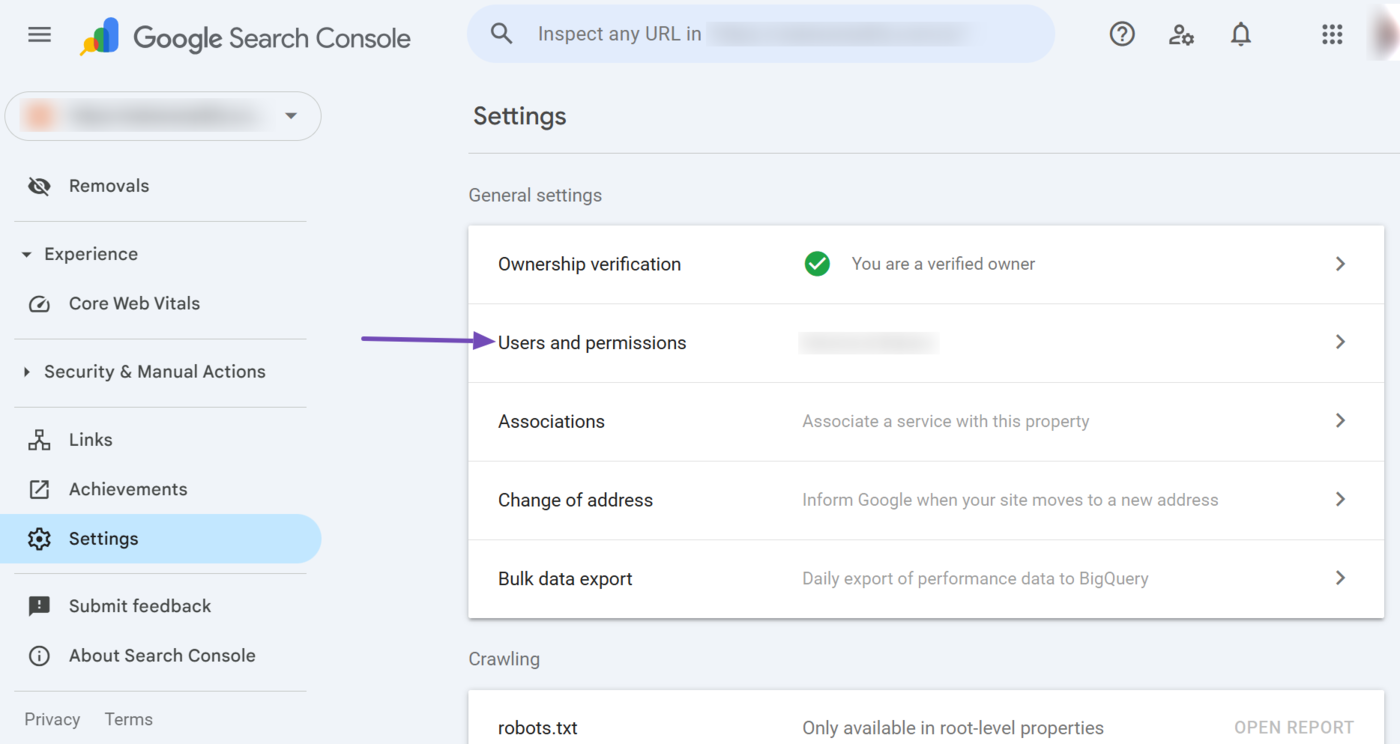The width and height of the screenshot is (1400, 744).
Task: Expand Security & Manual Actions section
Action: pyautogui.click(x=27, y=372)
